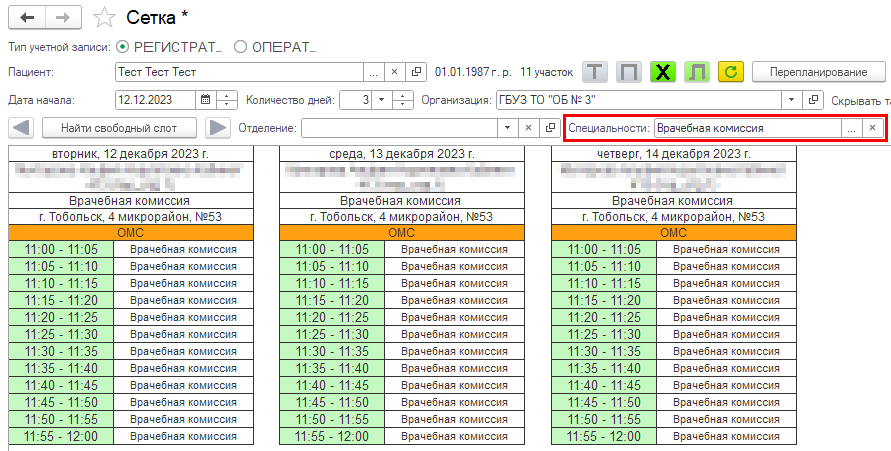The height and width of the screenshot is (451, 891).
Task: Click the gray П toolbar icon
Action: tap(628, 72)
